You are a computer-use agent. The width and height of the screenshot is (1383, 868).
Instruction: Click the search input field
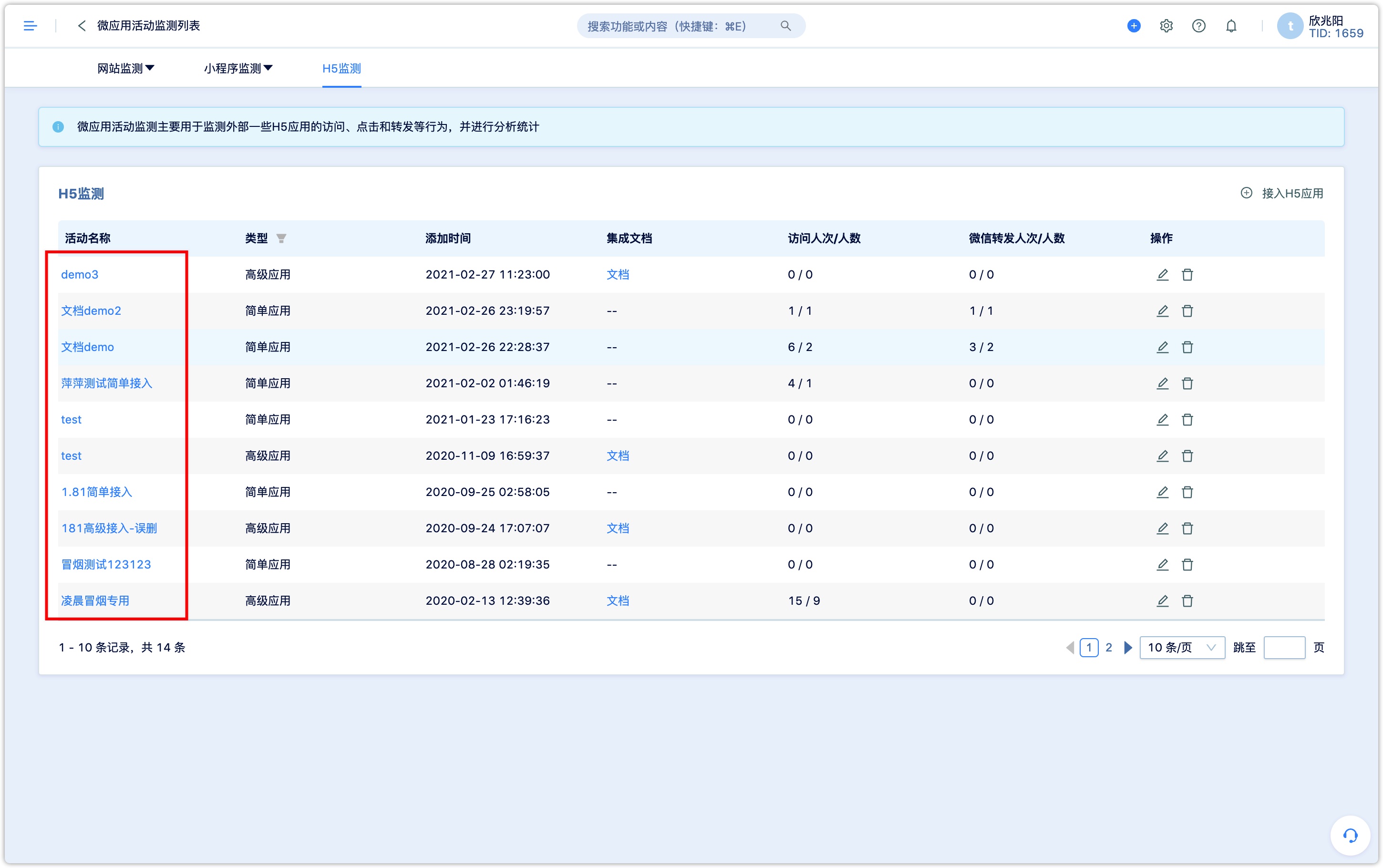point(691,26)
